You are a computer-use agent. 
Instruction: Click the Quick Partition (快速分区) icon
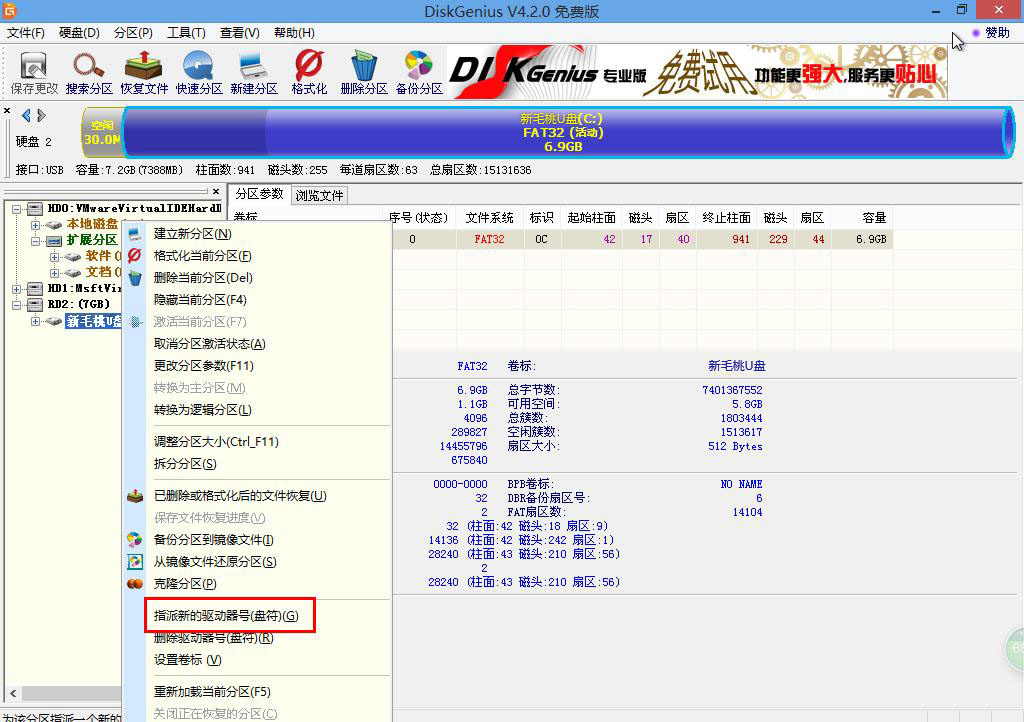click(199, 72)
